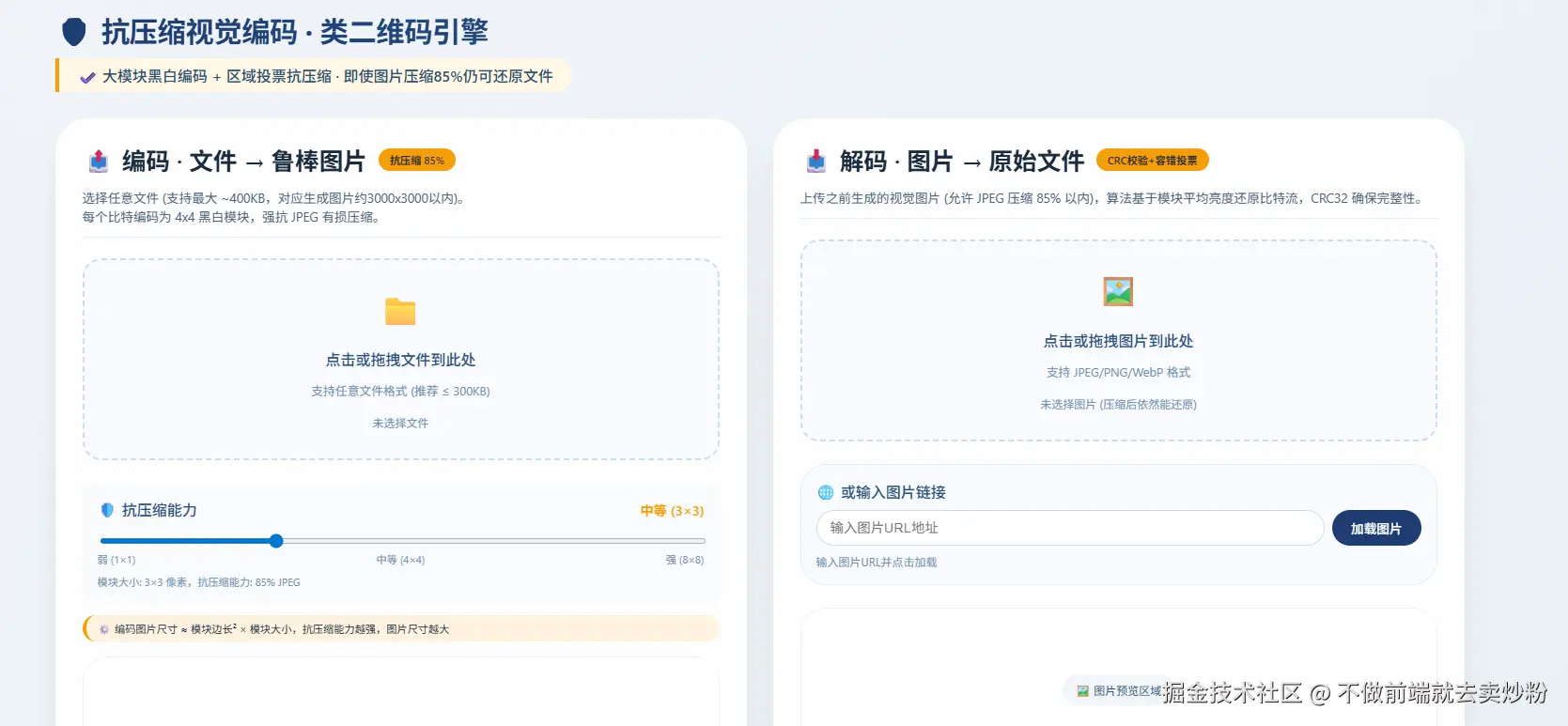The width and height of the screenshot is (1568, 726).
Task: Click the 抗压缩视觉编码 · 类二维码引擎 title
Action: pyautogui.click(x=295, y=32)
